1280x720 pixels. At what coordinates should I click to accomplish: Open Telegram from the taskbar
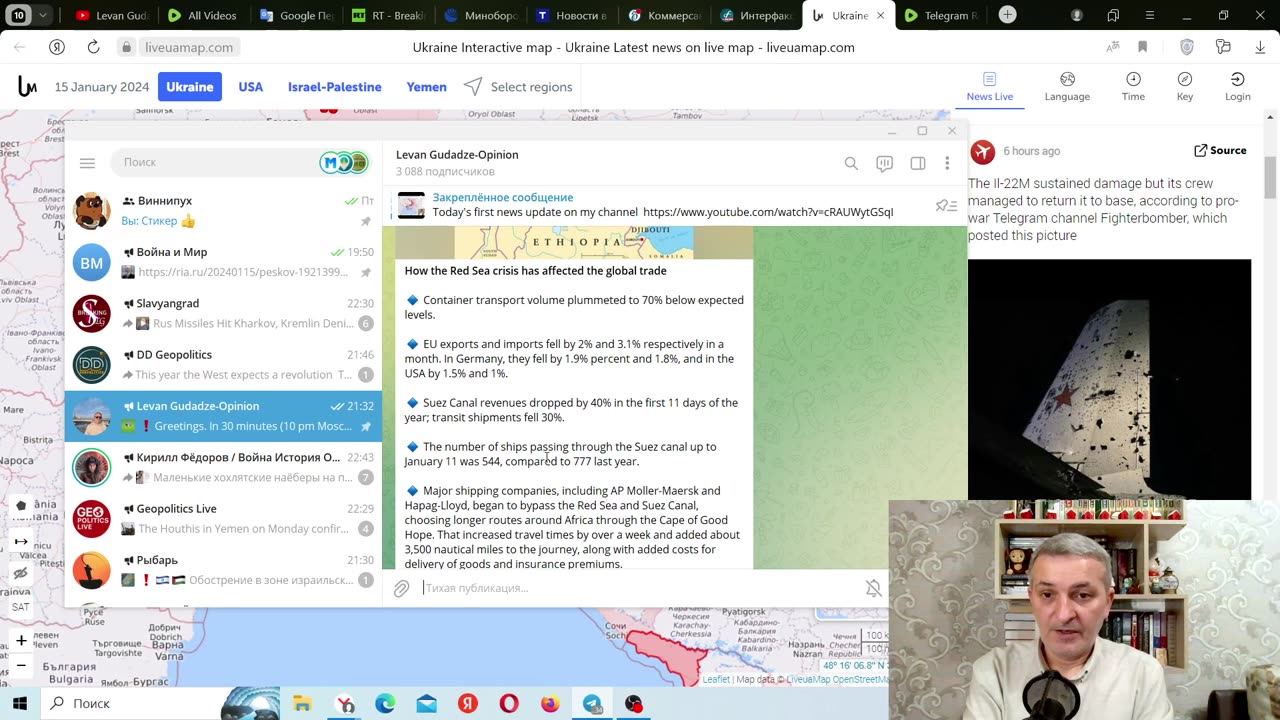coord(592,704)
